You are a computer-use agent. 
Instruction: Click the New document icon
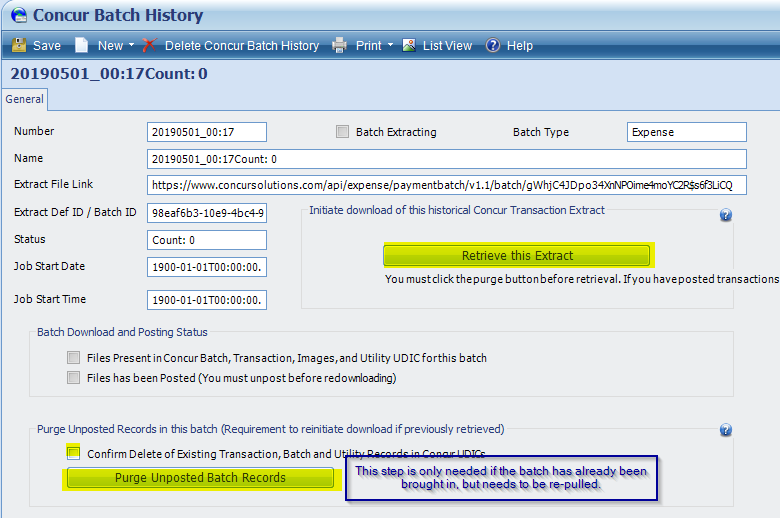click(x=81, y=45)
